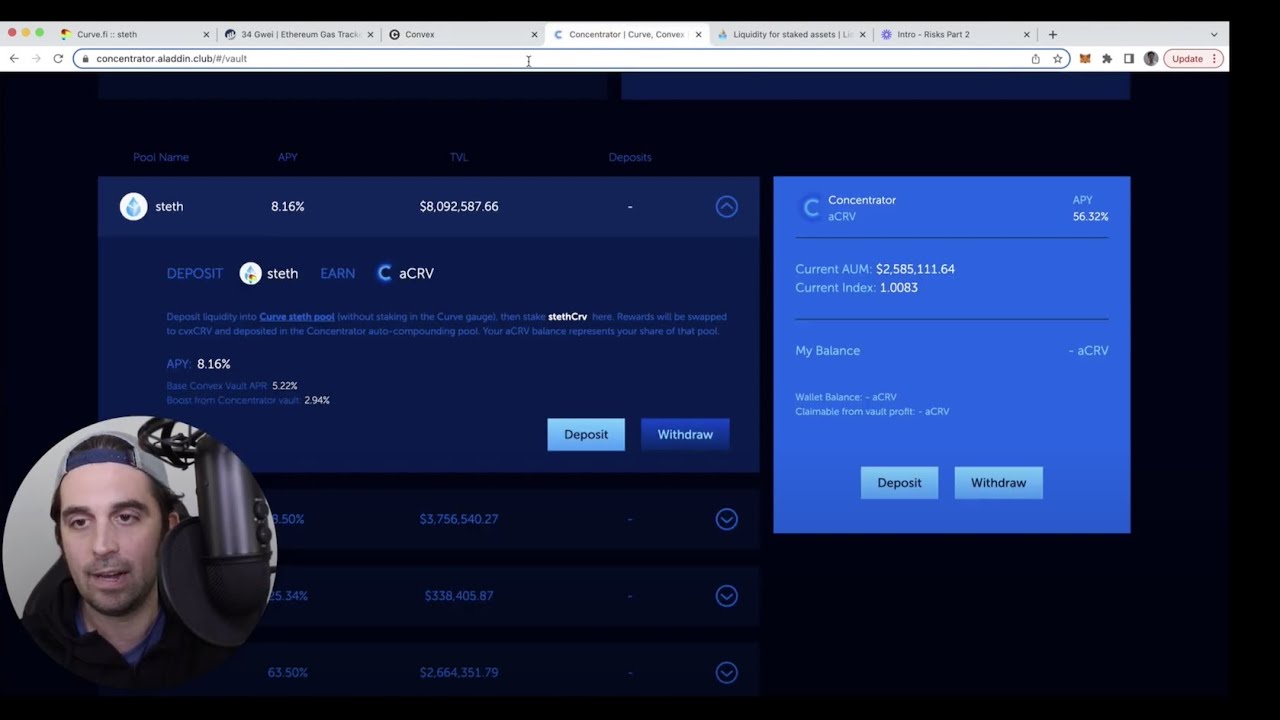
Task: Click the Deposit button in the steth panel
Action: (586, 434)
